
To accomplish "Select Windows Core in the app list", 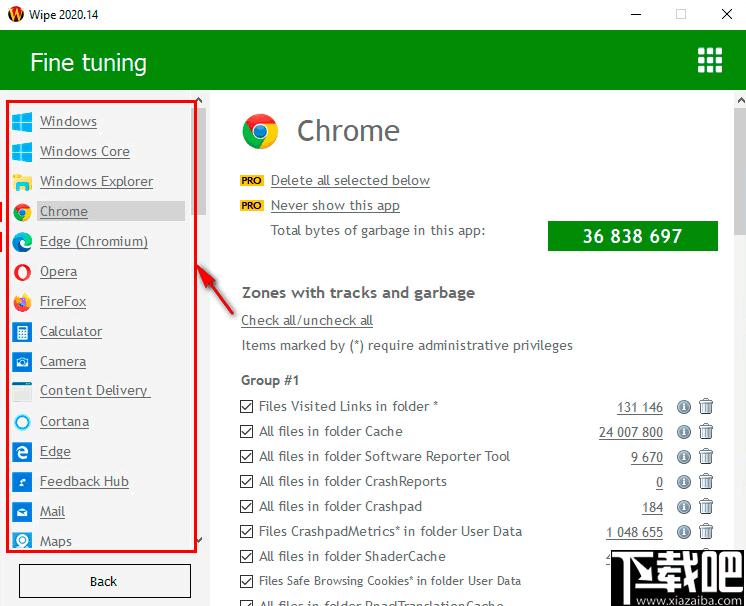I will point(85,152).
